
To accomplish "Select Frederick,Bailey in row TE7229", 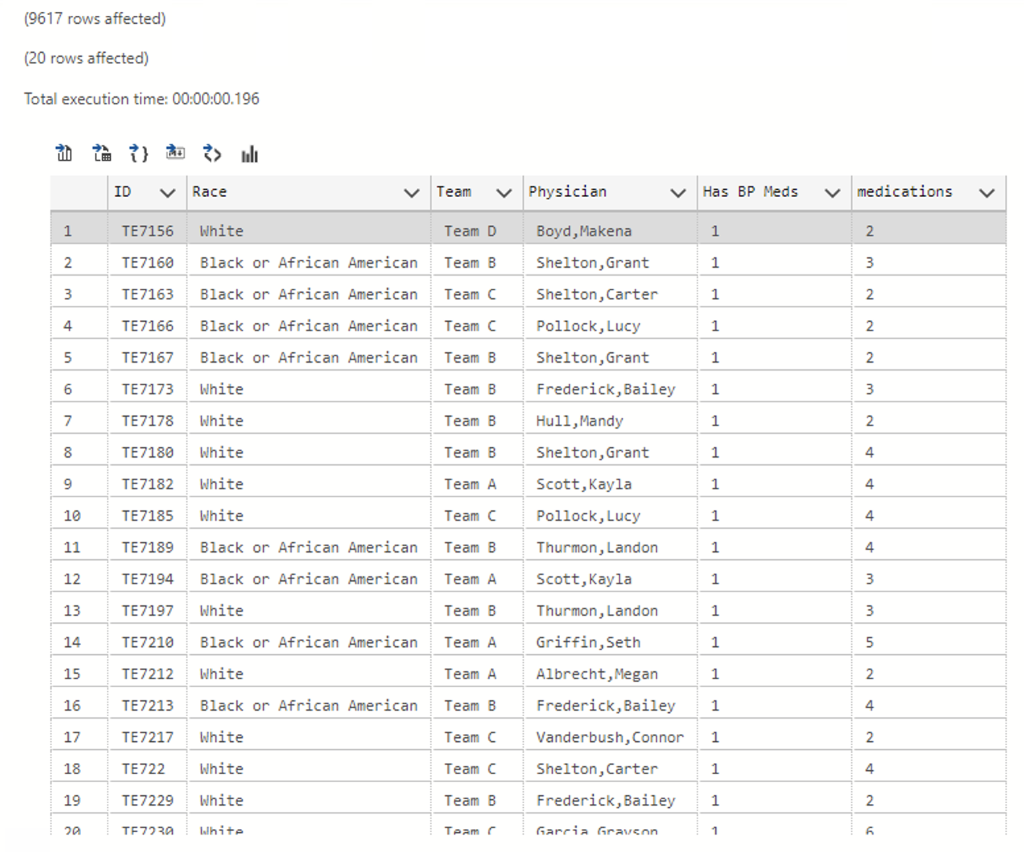I will pyautogui.click(x=610, y=800).
